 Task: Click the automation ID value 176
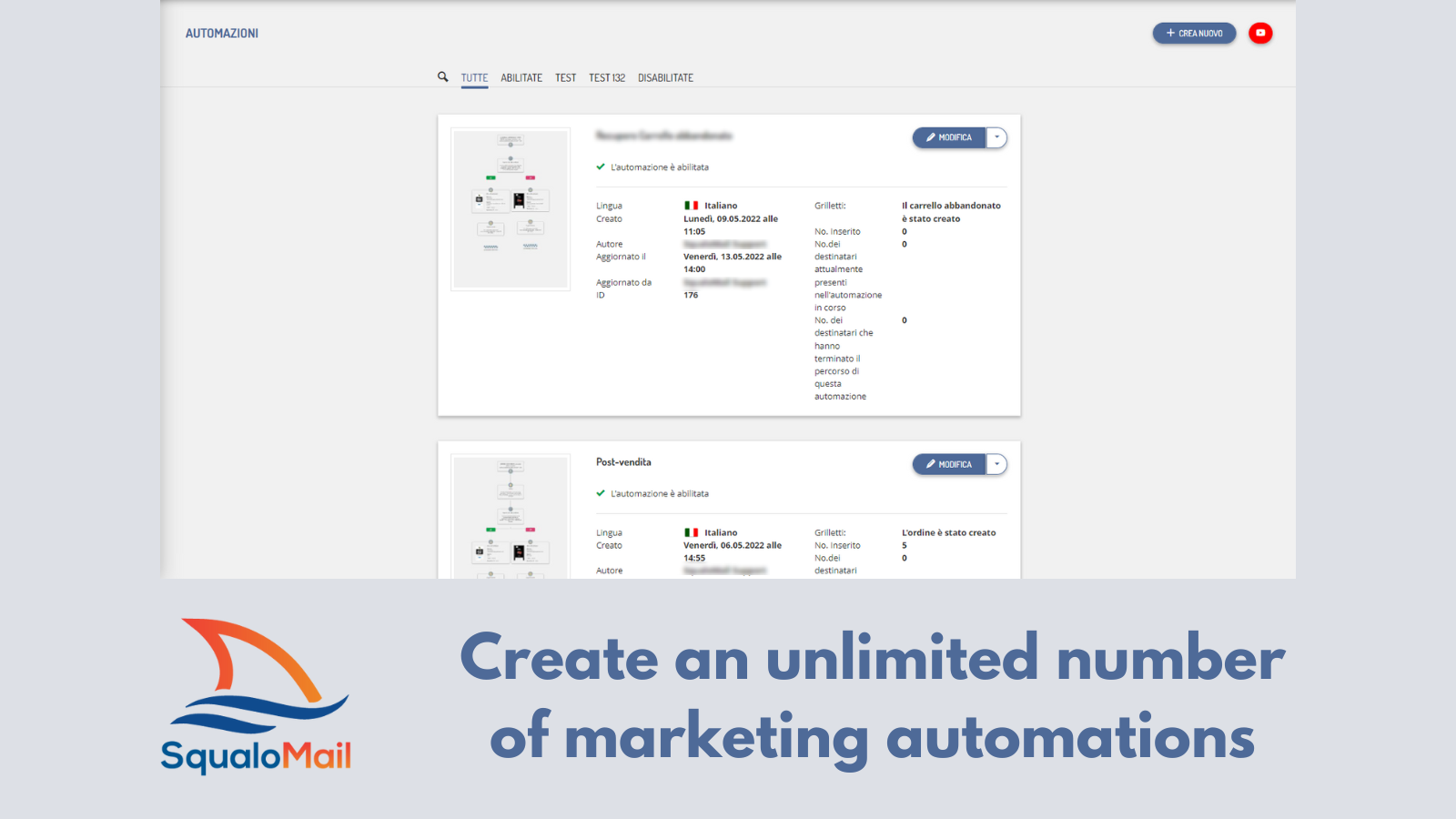pyautogui.click(x=691, y=295)
